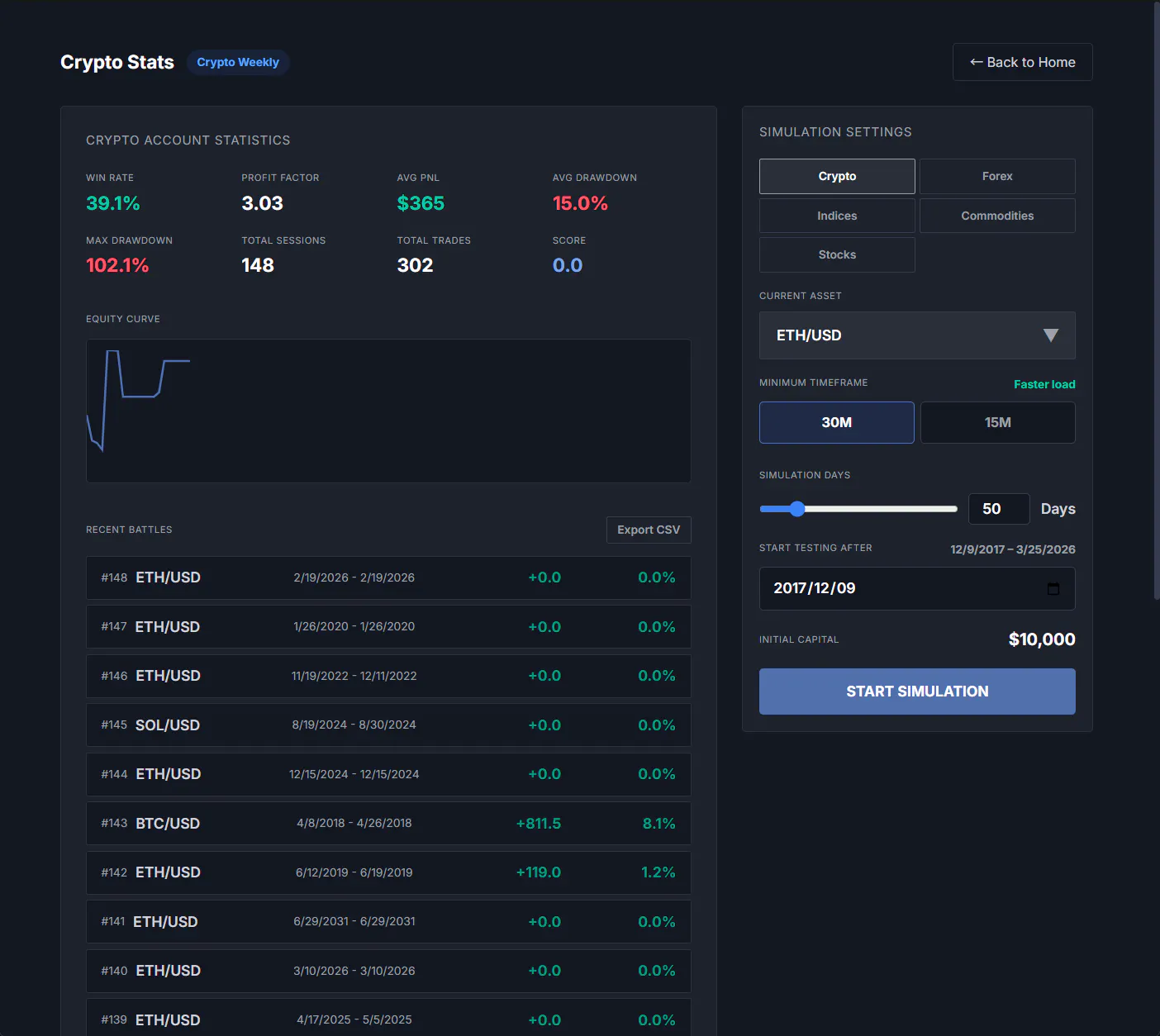Screen dimensions: 1160x1036
Task: Open battle #141 ETH/USD row
Action: click(388, 922)
